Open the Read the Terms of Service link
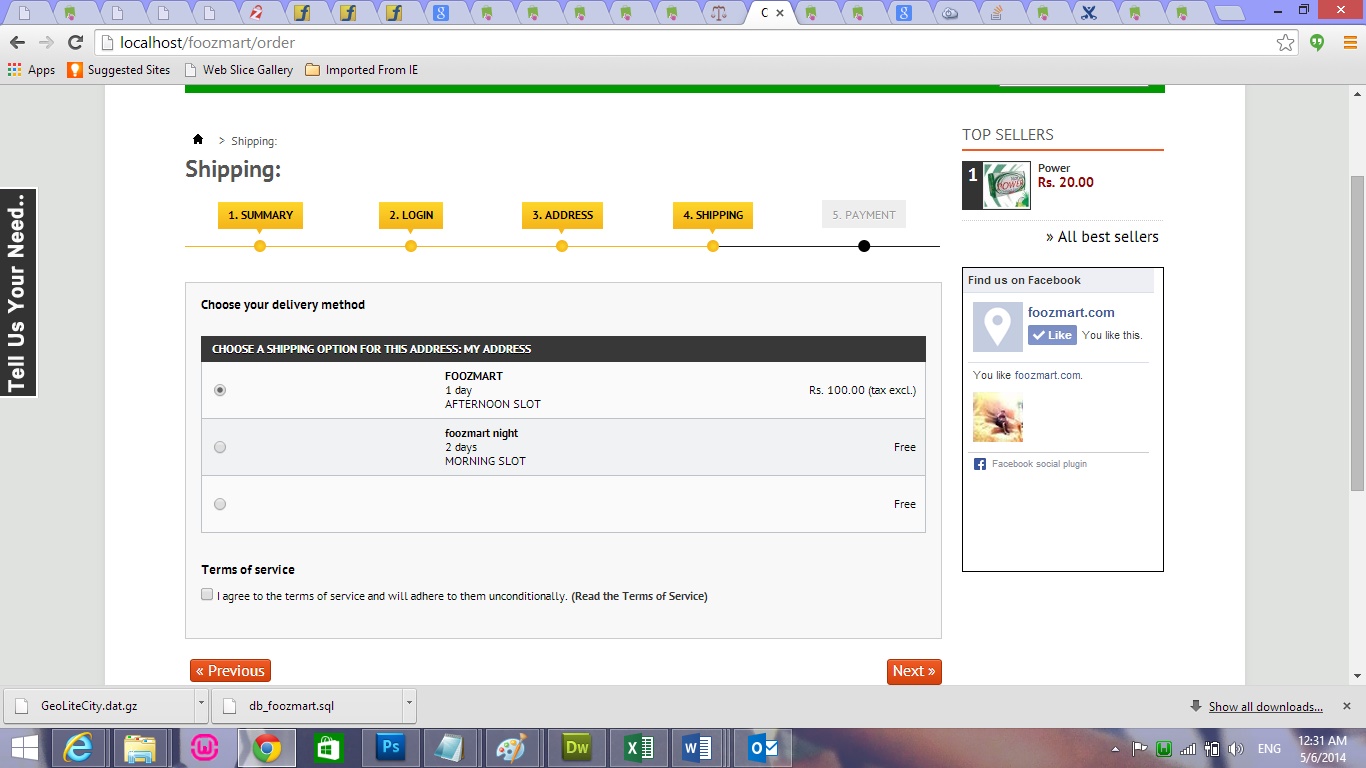Viewport: 1366px width, 768px height. [x=639, y=596]
